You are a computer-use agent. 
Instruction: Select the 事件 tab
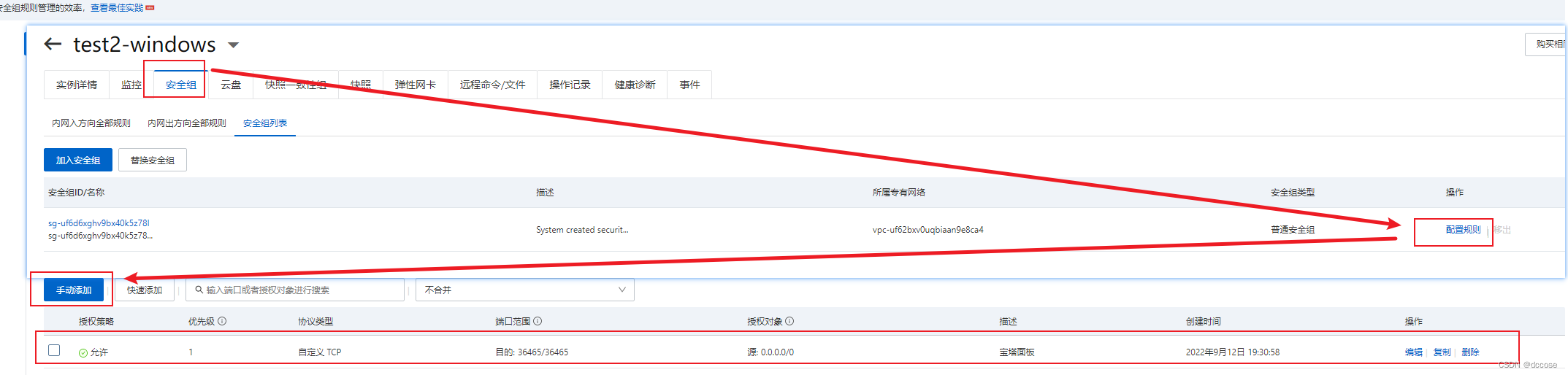coord(689,85)
